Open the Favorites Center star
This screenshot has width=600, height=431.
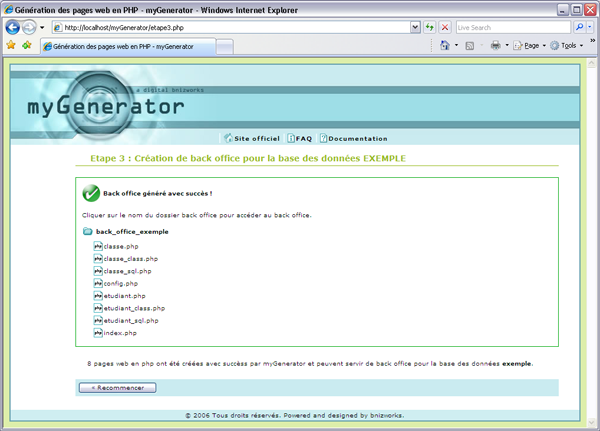(x=11, y=46)
